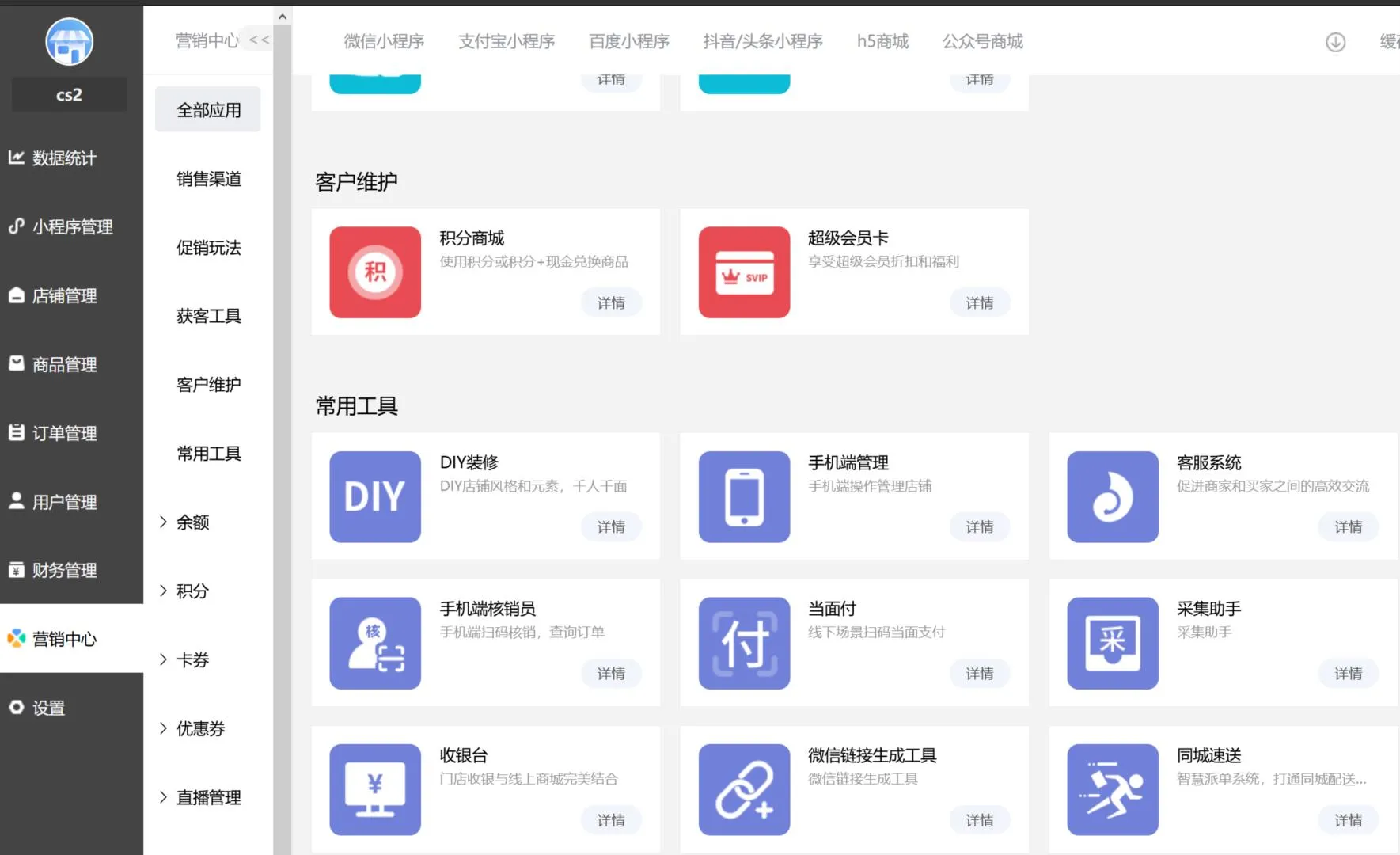
Task: Open the 超级会员卡 SVIP icon
Action: pos(744,272)
